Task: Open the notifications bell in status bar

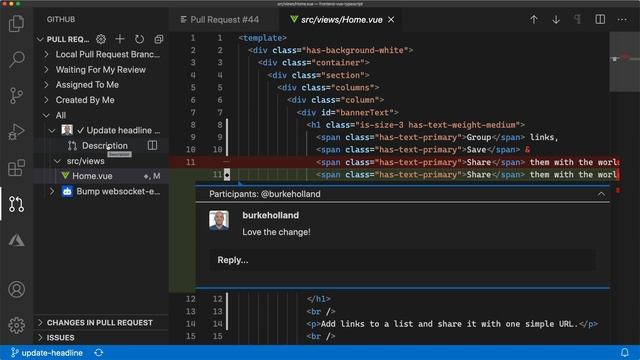Action: [624, 353]
